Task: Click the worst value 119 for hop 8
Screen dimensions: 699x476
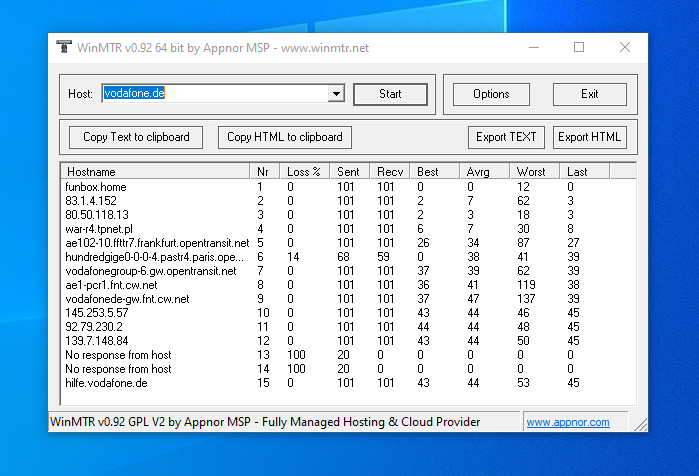Action: click(x=526, y=285)
